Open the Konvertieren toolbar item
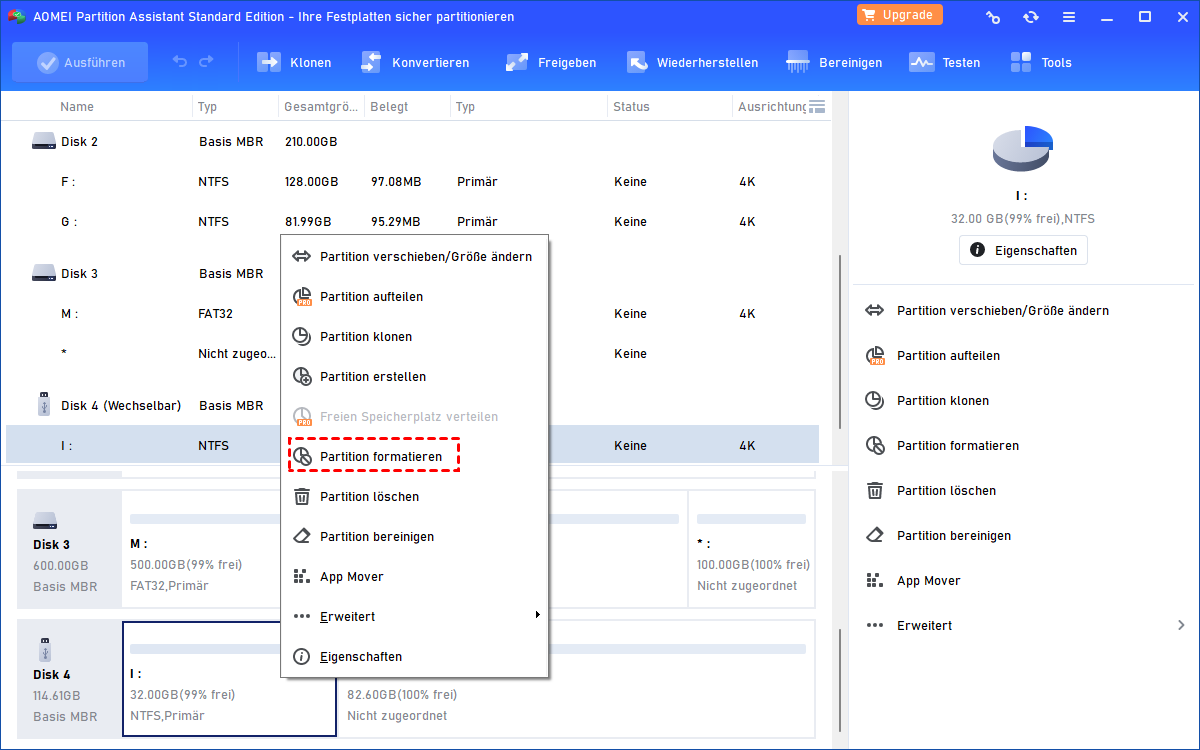The width and height of the screenshot is (1200, 750). click(x=415, y=62)
